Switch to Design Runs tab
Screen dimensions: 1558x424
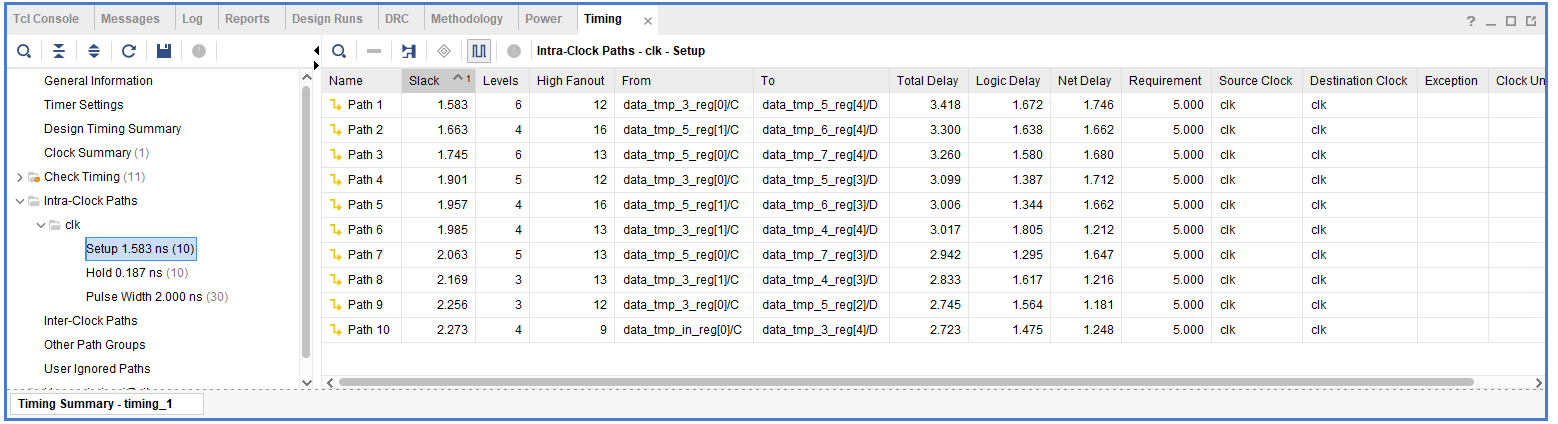pos(328,19)
